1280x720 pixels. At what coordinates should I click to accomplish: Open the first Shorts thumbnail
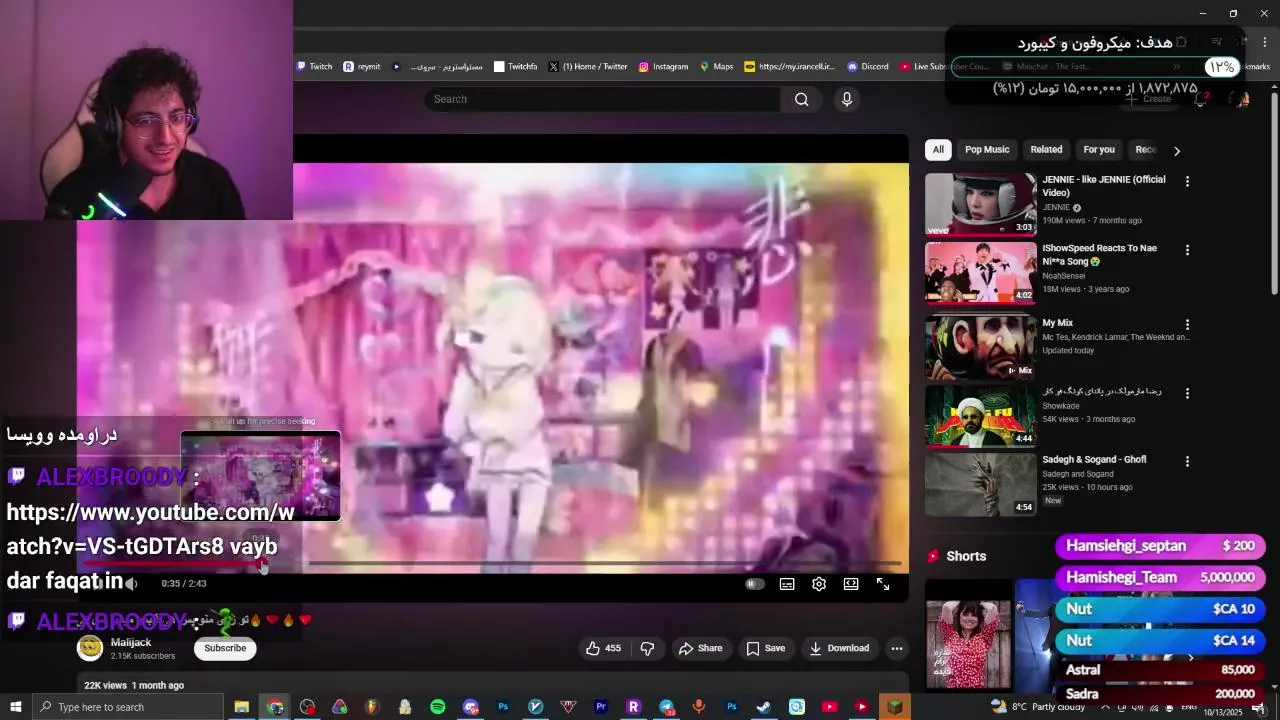coord(968,634)
